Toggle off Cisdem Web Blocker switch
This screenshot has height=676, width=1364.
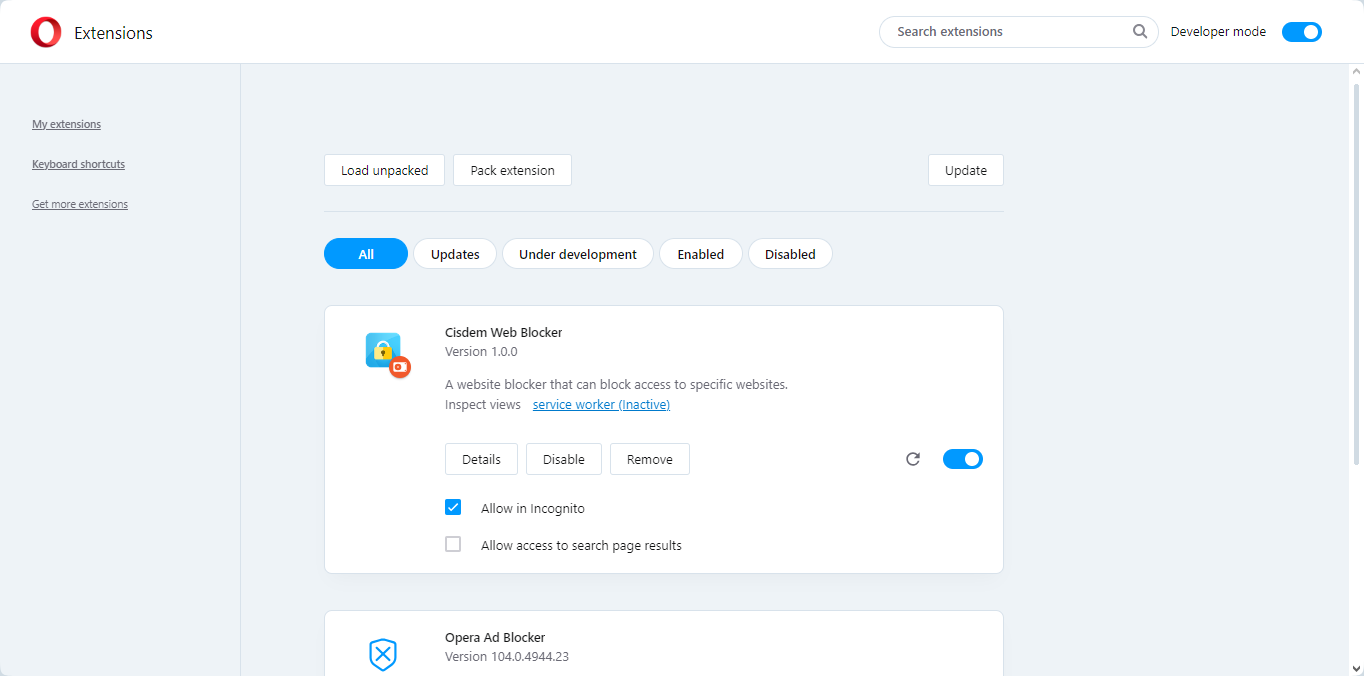tap(962, 459)
